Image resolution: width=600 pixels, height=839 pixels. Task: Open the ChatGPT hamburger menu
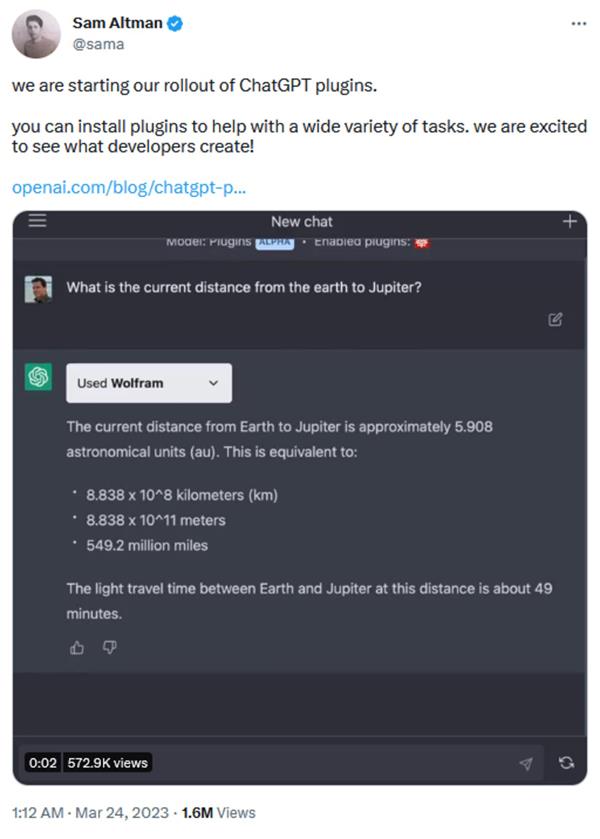click(x=37, y=221)
